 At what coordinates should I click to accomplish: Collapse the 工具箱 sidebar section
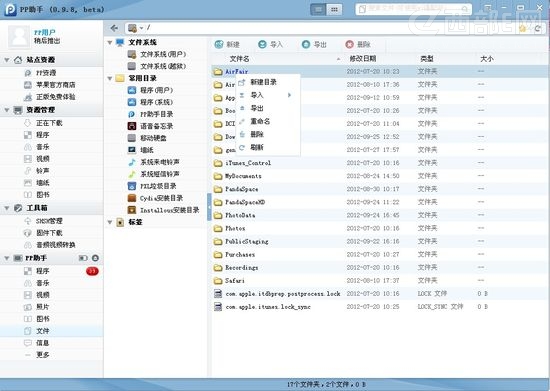7,208
